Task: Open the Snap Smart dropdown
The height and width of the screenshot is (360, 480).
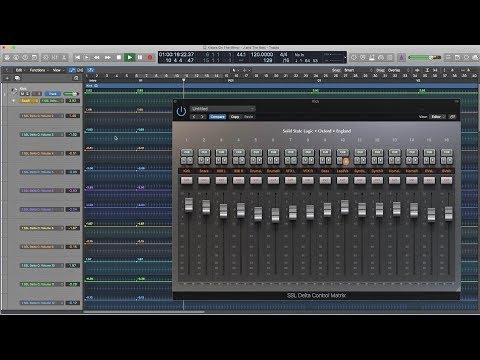Action: [358, 70]
